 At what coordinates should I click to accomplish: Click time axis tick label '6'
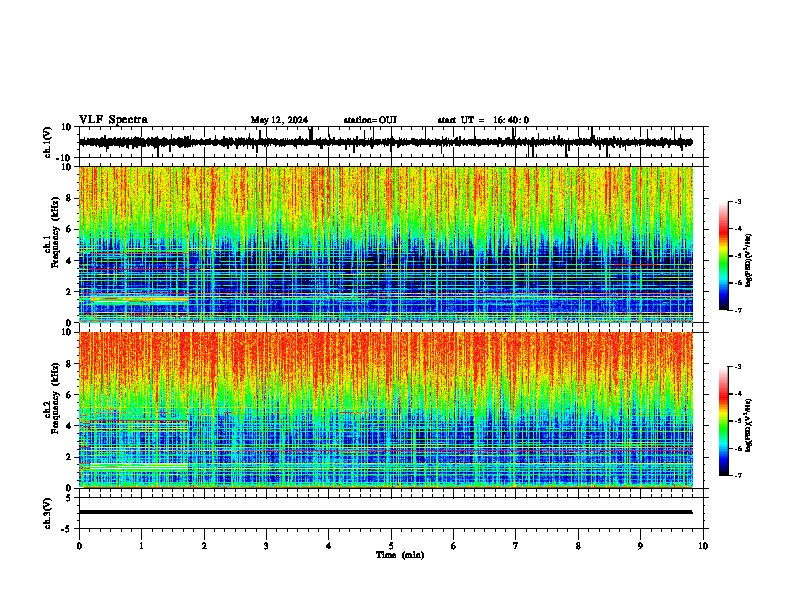tap(454, 546)
